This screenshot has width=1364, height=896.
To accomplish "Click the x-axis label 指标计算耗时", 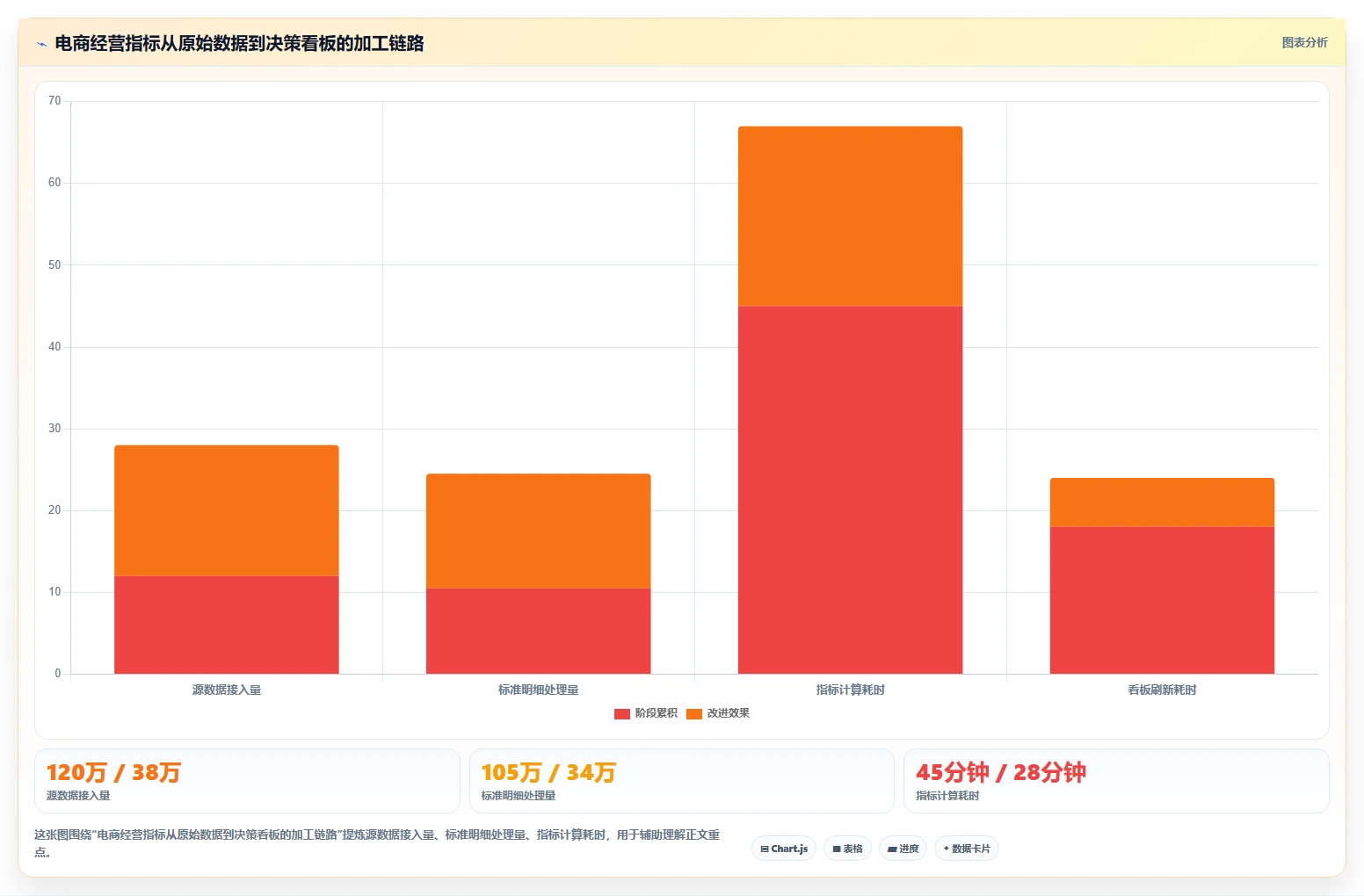I will [x=851, y=690].
